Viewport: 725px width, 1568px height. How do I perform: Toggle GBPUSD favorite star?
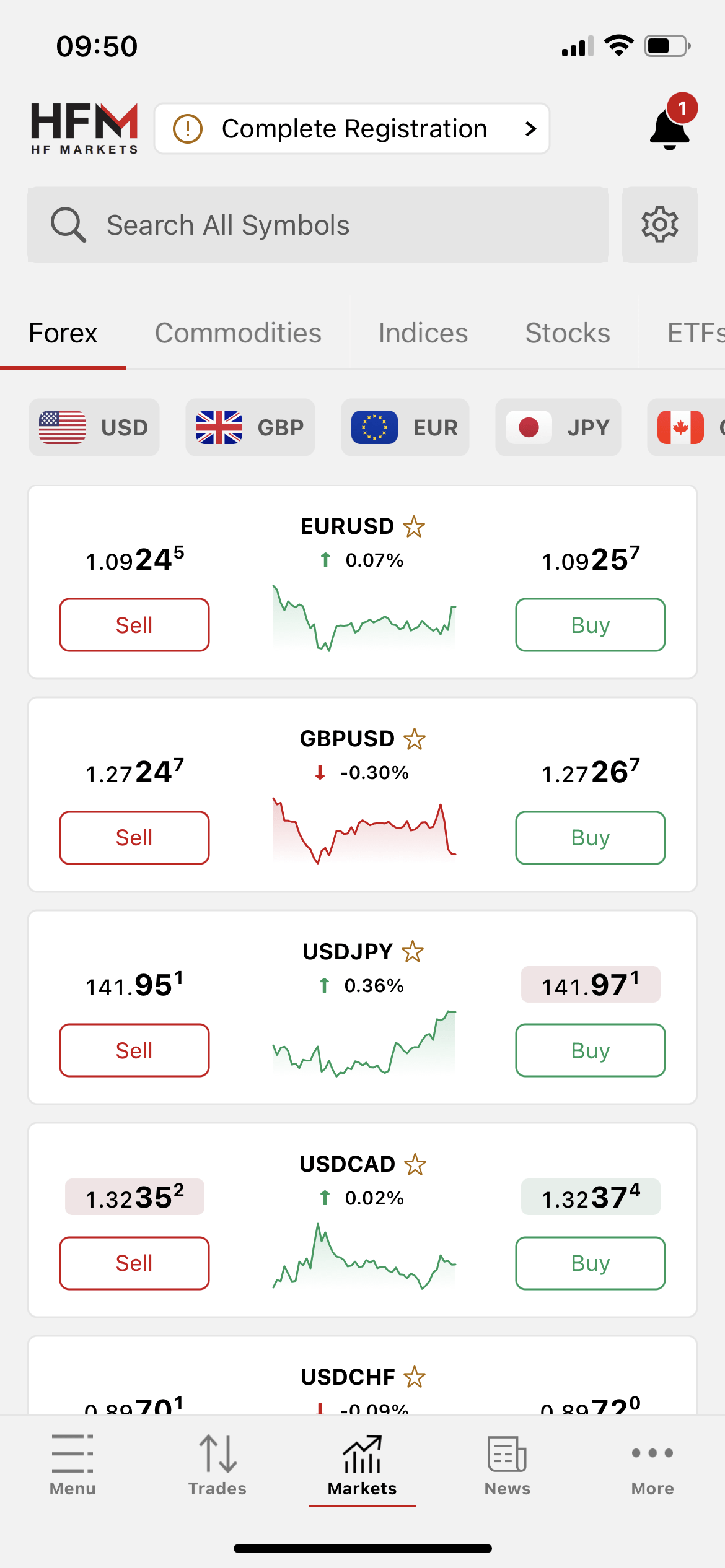[415, 739]
